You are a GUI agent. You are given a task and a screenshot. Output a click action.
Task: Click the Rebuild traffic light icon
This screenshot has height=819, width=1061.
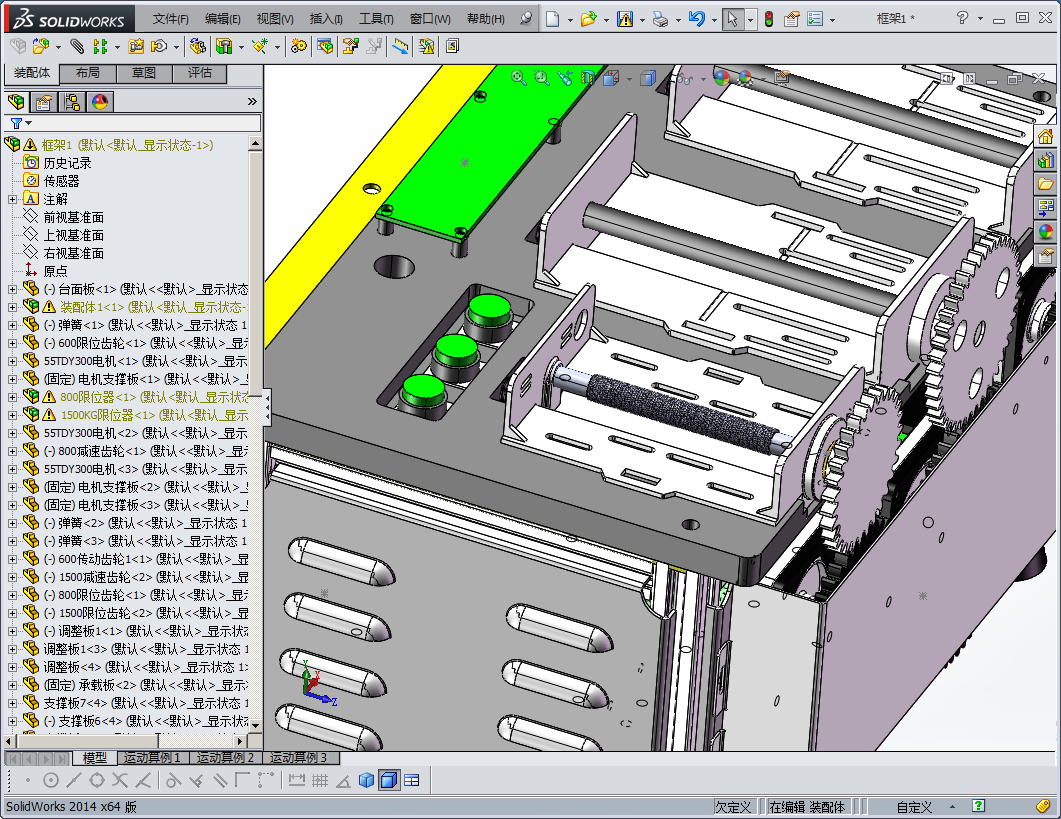pyautogui.click(x=768, y=19)
